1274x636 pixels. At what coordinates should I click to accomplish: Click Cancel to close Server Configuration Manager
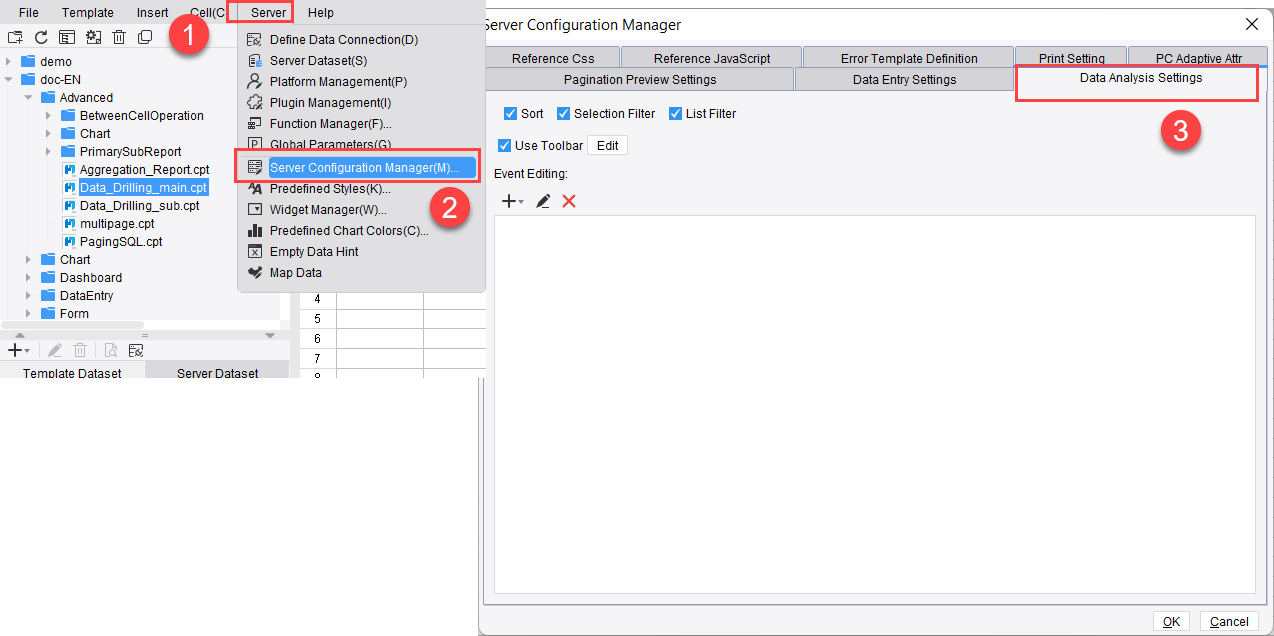[1228, 621]
